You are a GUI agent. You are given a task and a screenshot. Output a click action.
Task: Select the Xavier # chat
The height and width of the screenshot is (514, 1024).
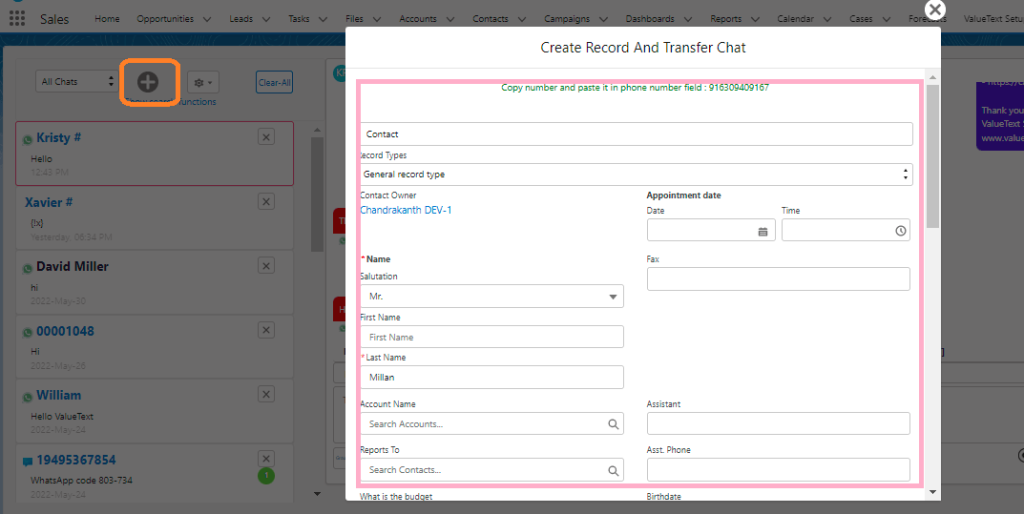tap(49, 202)
